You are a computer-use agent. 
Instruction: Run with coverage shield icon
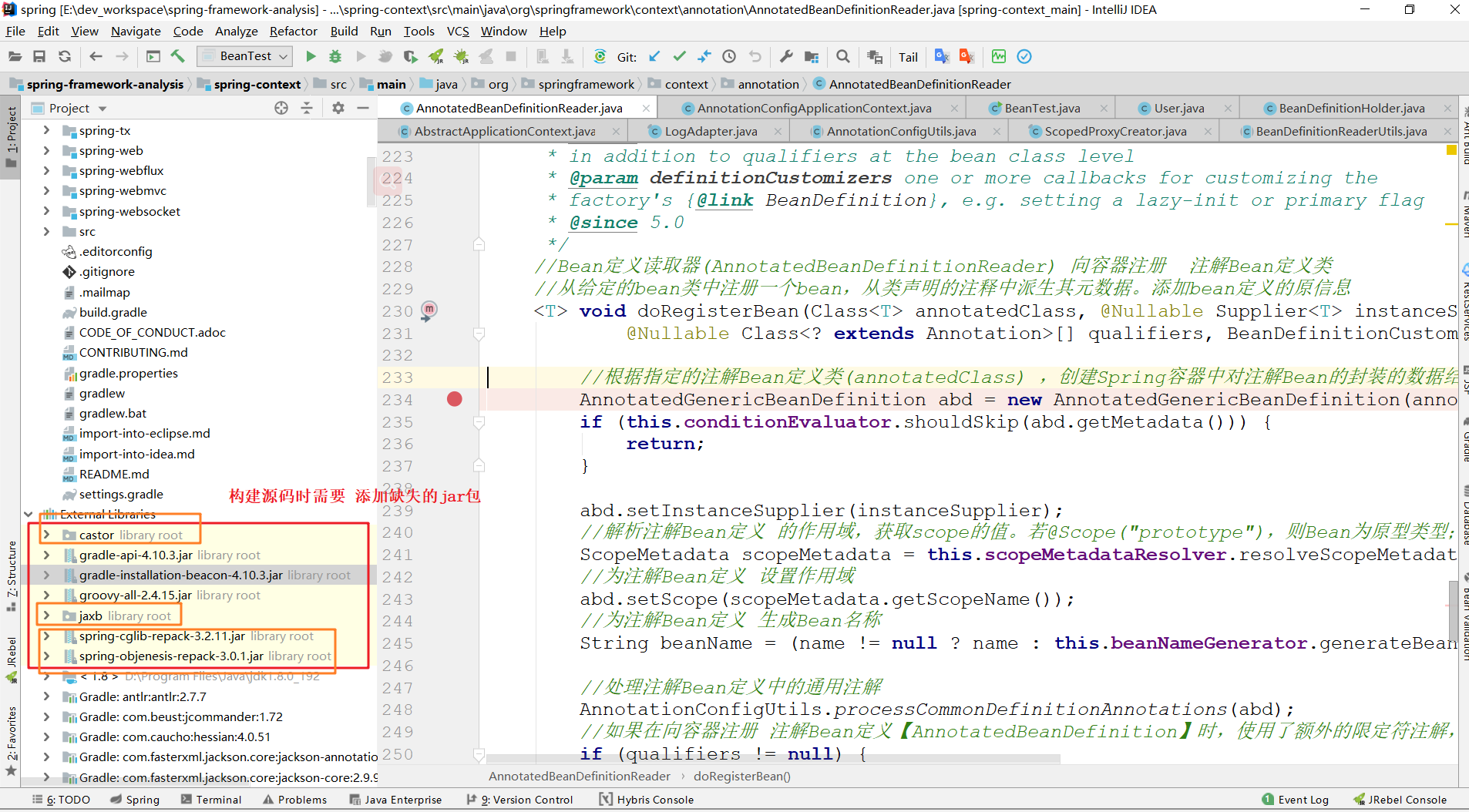(411, 56)
